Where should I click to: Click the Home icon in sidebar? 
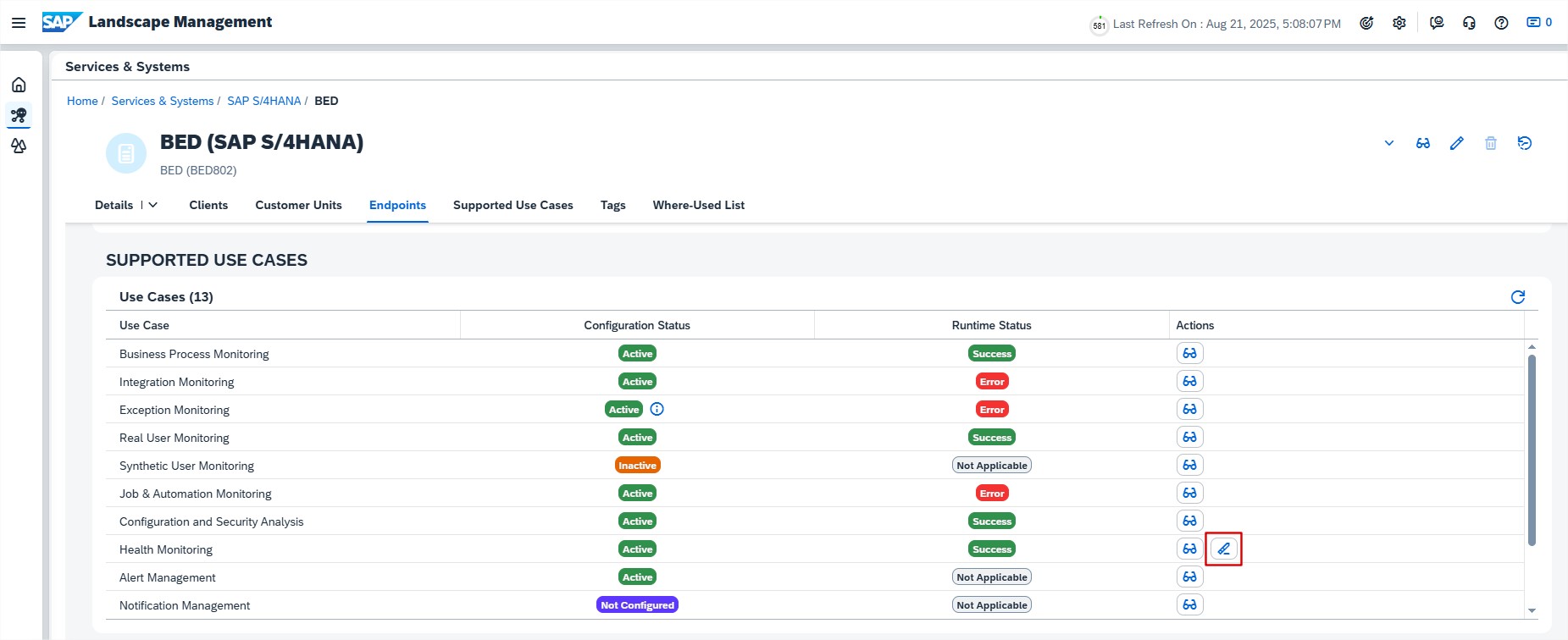tap(19, 85)
